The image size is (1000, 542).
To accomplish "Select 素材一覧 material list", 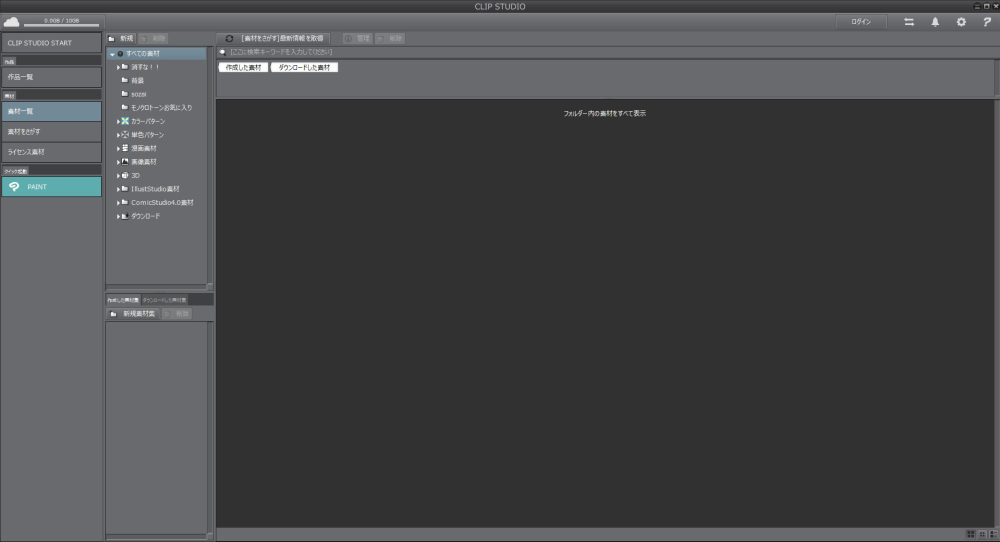I will (51, 112).
